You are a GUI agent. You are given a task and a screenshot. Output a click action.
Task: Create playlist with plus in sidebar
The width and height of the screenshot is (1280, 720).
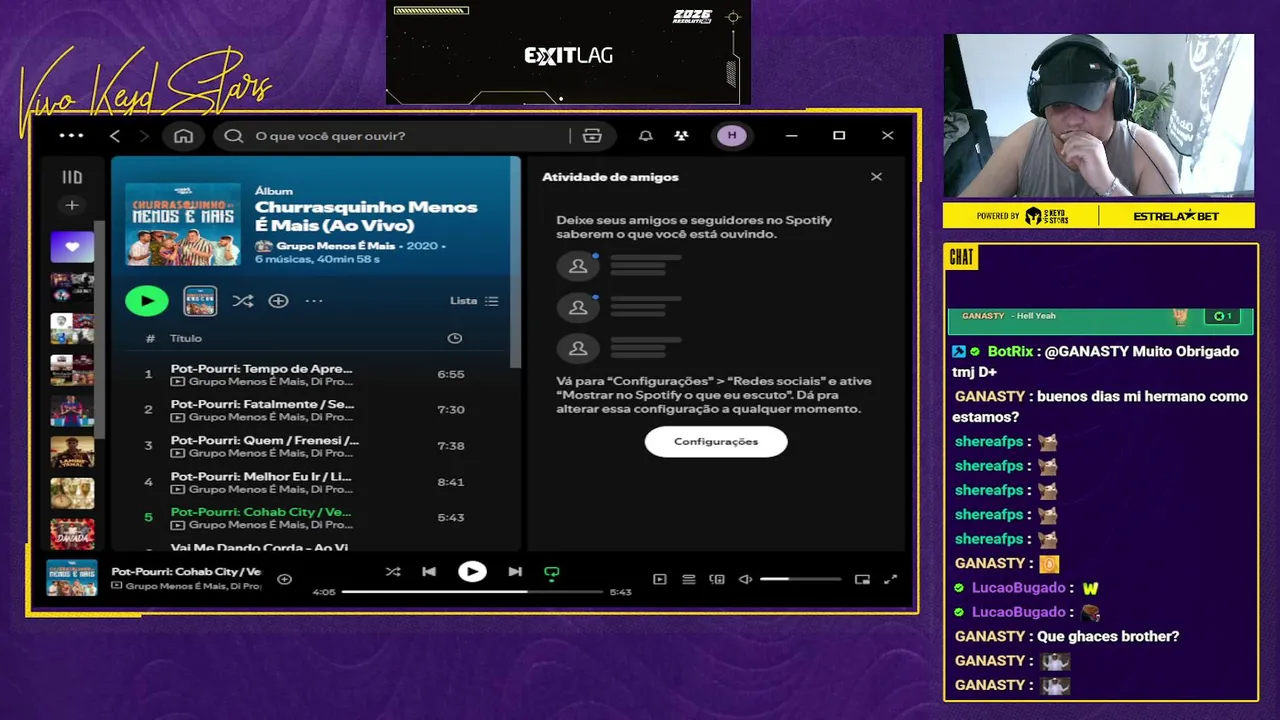point(72,205)
